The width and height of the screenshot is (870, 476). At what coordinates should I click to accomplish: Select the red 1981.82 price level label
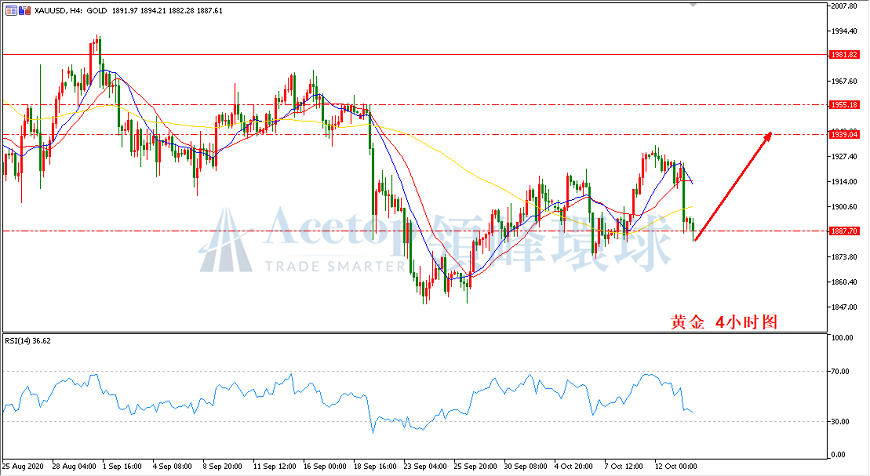pyautogui.click(x=844, y=55)
